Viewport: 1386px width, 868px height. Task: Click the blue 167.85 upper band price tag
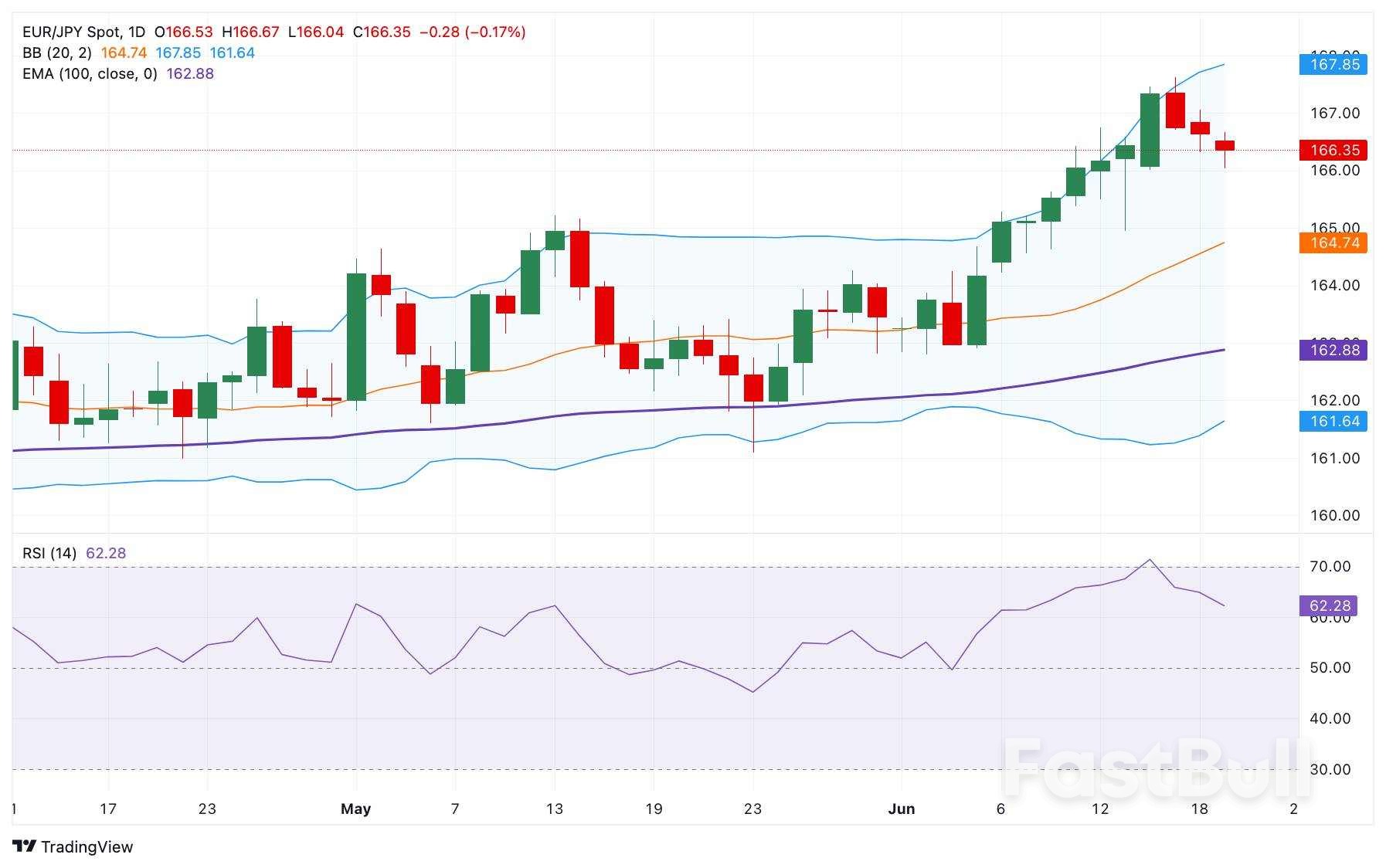click(x=1333, y=64)
